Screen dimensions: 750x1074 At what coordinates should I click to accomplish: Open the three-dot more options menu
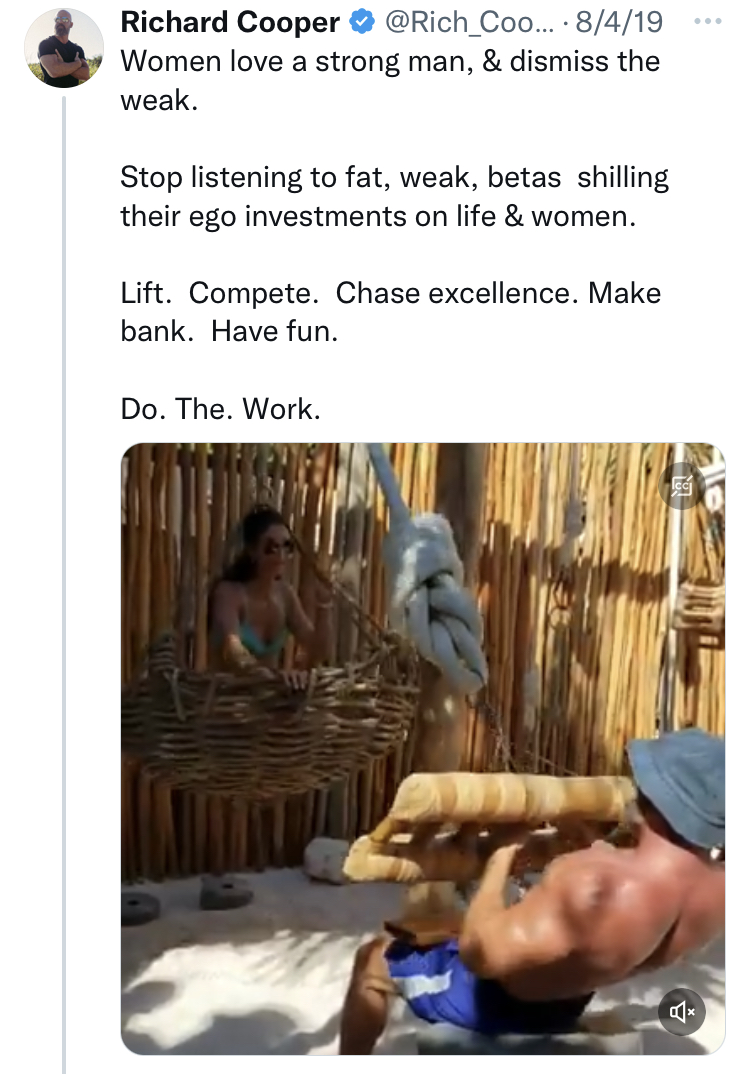coord(707,21)
